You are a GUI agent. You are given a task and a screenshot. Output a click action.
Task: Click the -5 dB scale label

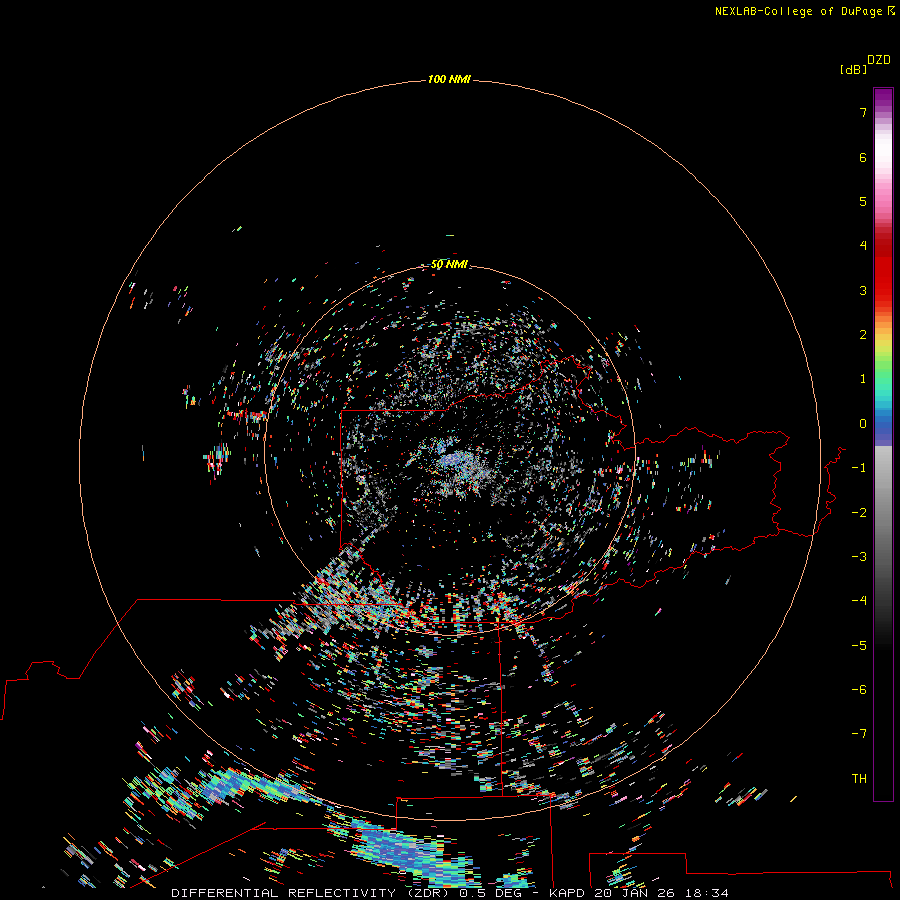click(x=859, y=646)
